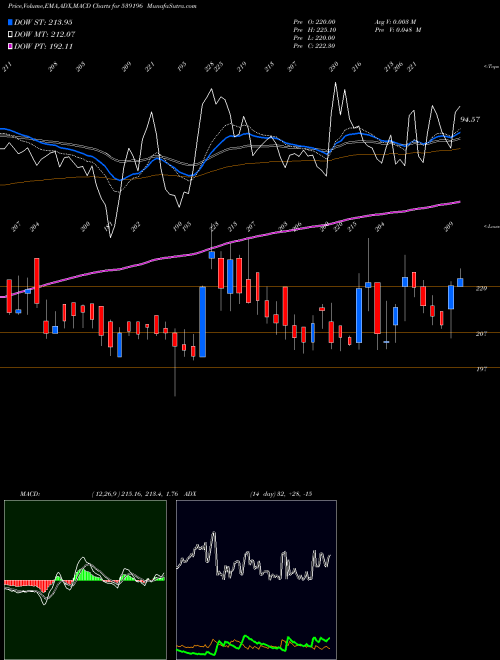Click the 94.57 indicator value label

pos(470,120)
